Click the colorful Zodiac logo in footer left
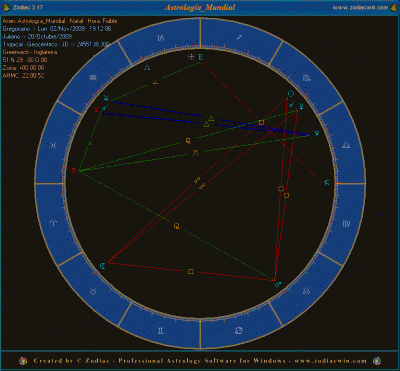 tap(23, 361)
